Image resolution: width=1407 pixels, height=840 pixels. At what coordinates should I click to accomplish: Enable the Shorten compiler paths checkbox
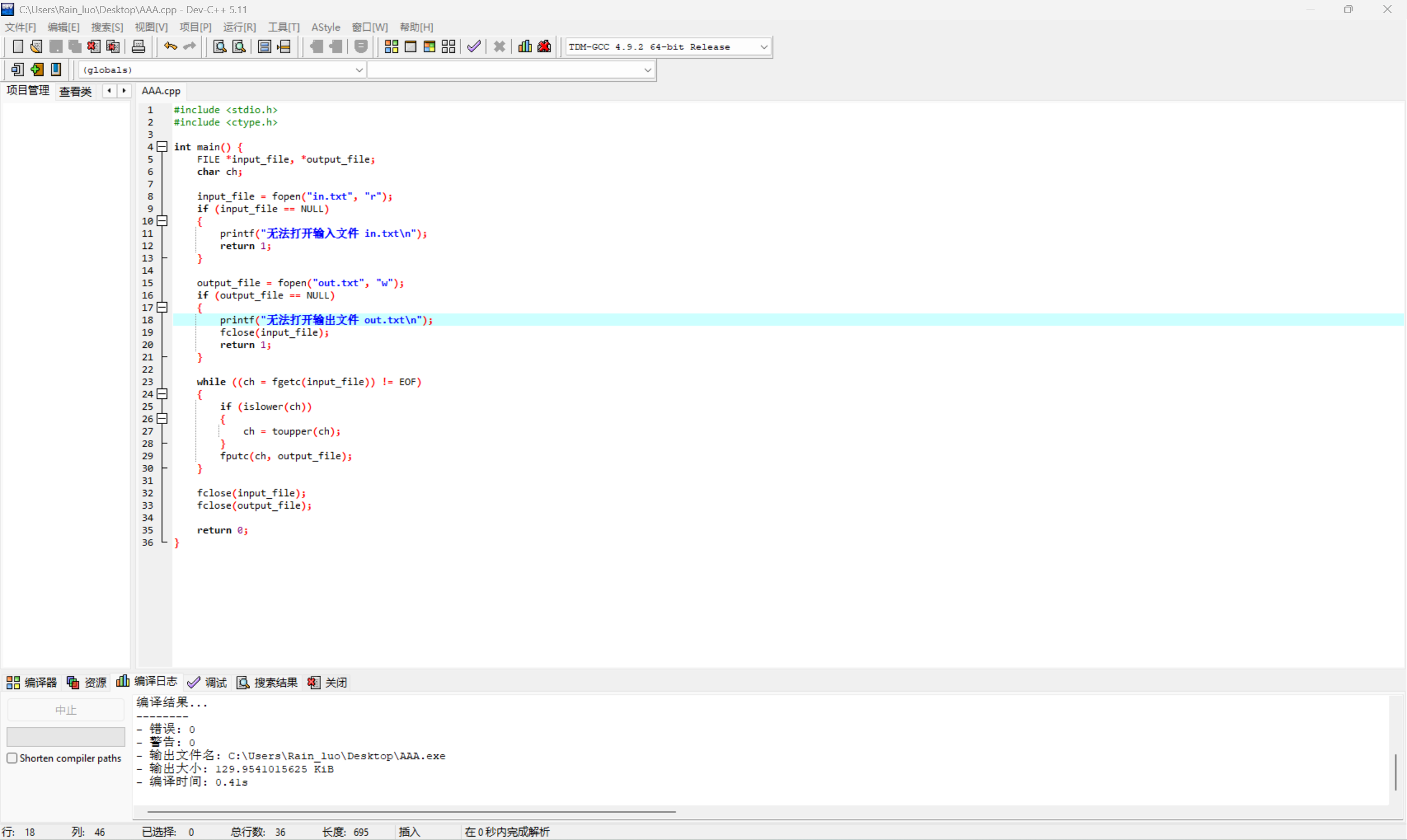tap(12, 758)
